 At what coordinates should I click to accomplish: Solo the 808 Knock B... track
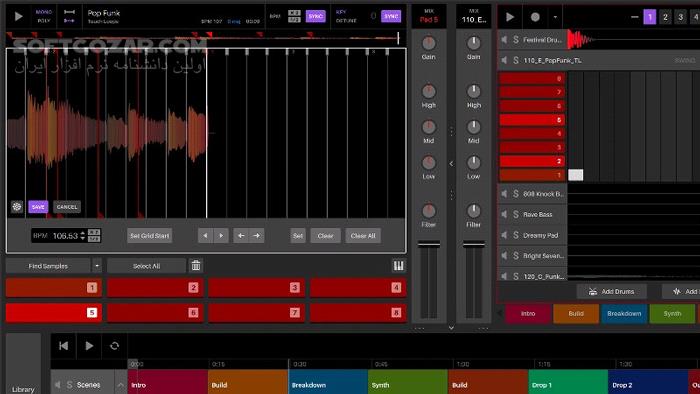516,194
